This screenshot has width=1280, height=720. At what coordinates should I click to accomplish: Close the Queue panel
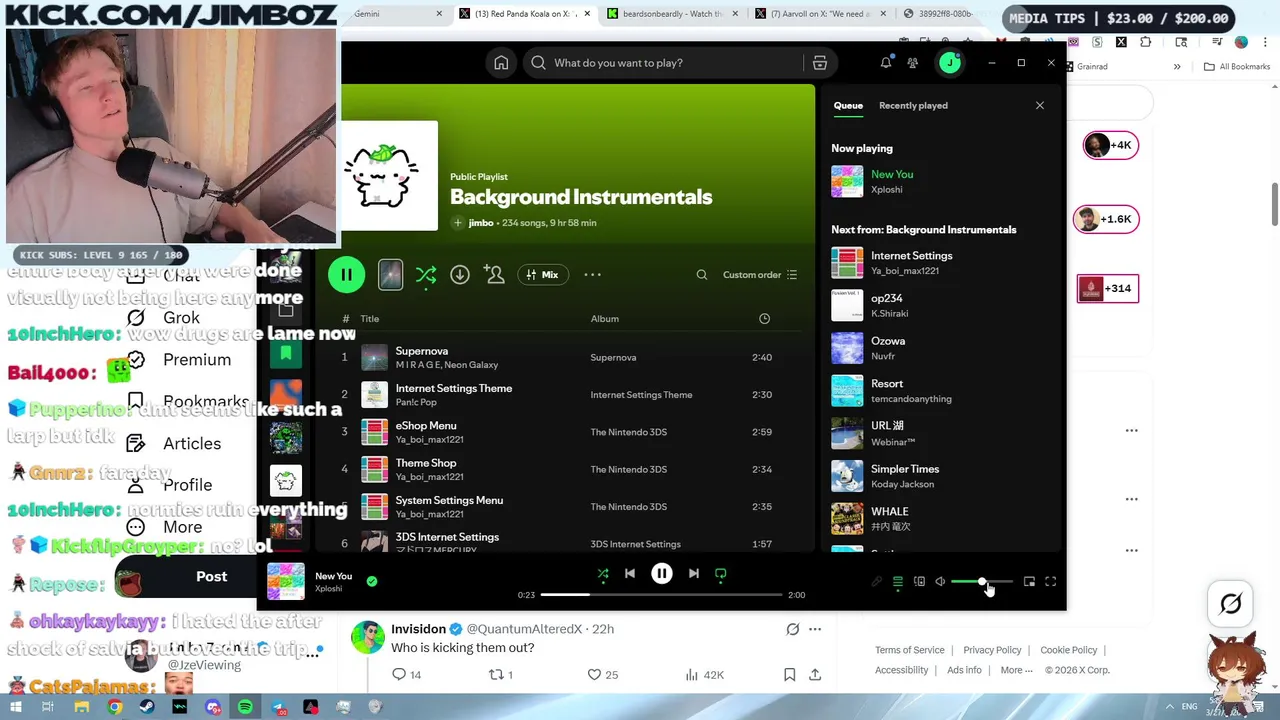click(x=1039, y=106)
